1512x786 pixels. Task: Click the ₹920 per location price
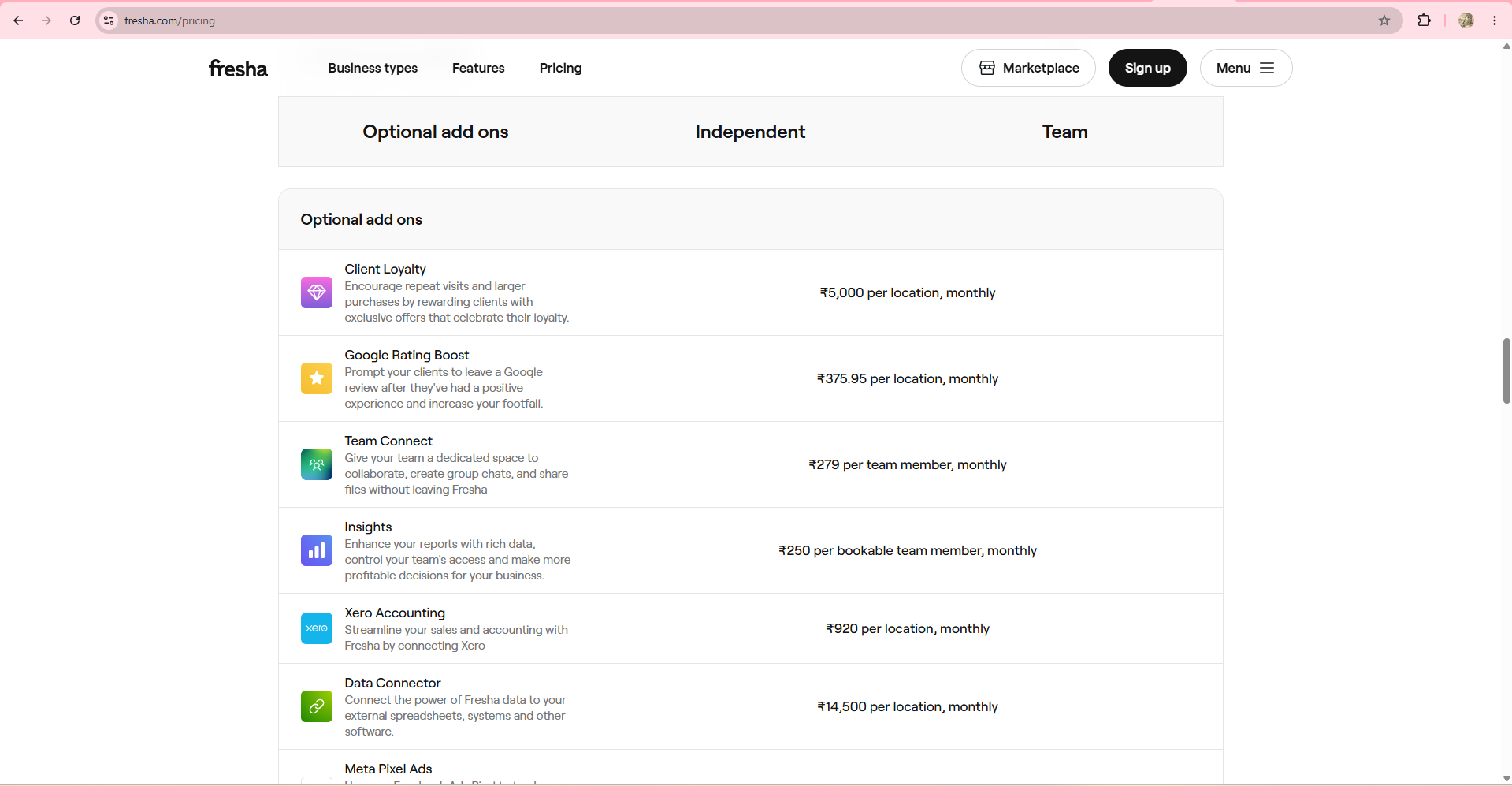(908, 628)
